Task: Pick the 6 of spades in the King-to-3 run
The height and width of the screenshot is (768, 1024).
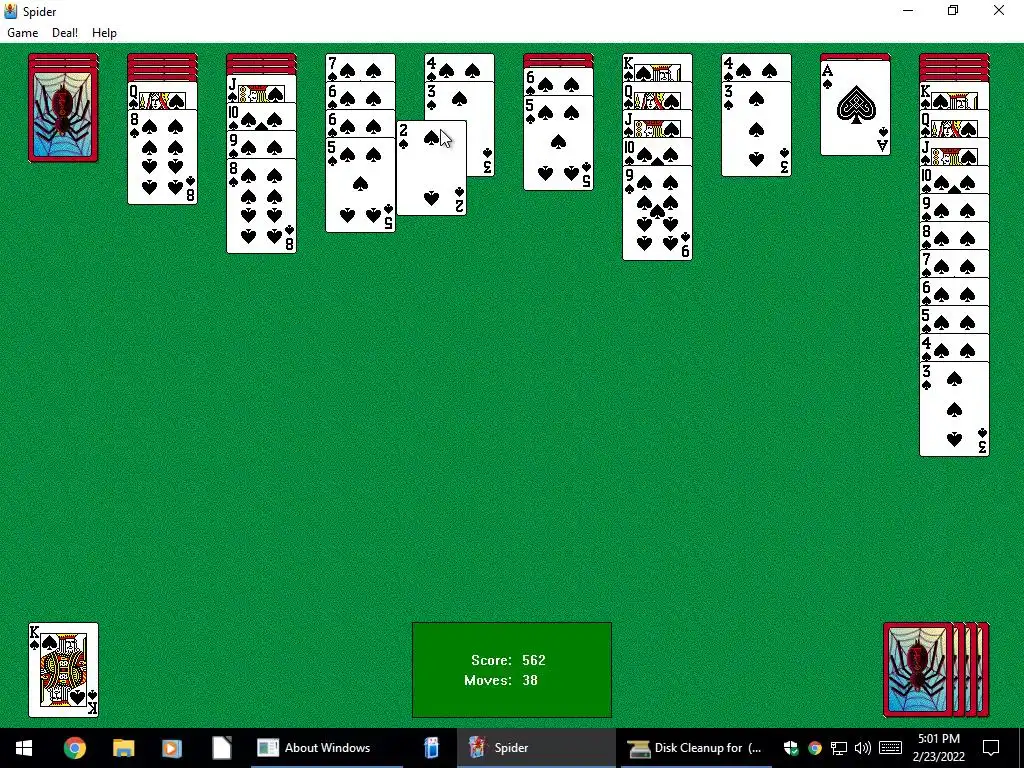Action: click(954, 293)
